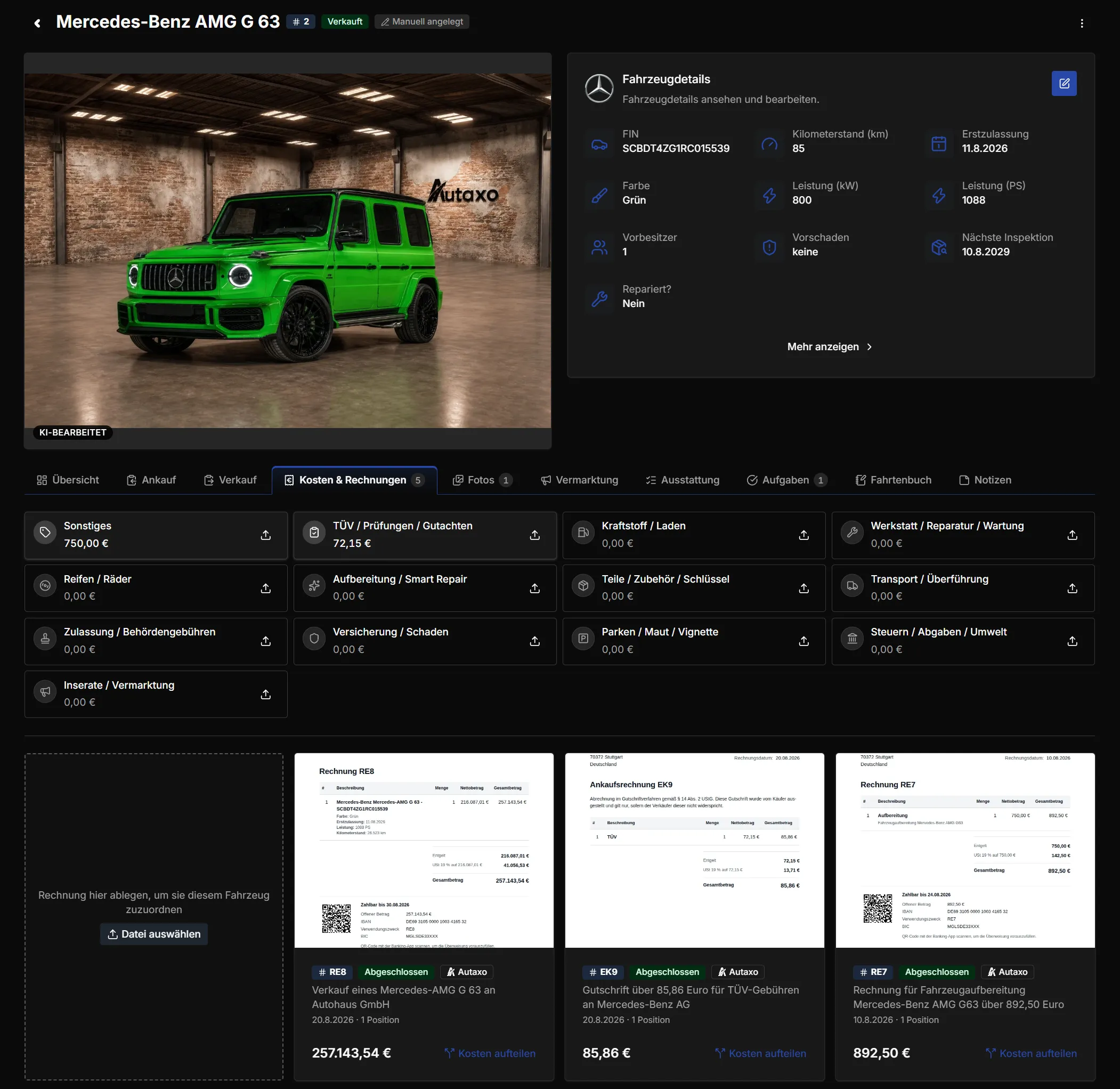Upload a file to Zulassung / Behördengebühren
The height and width of the screenshot is (1089, 1120).
click(x=266, y=641)
